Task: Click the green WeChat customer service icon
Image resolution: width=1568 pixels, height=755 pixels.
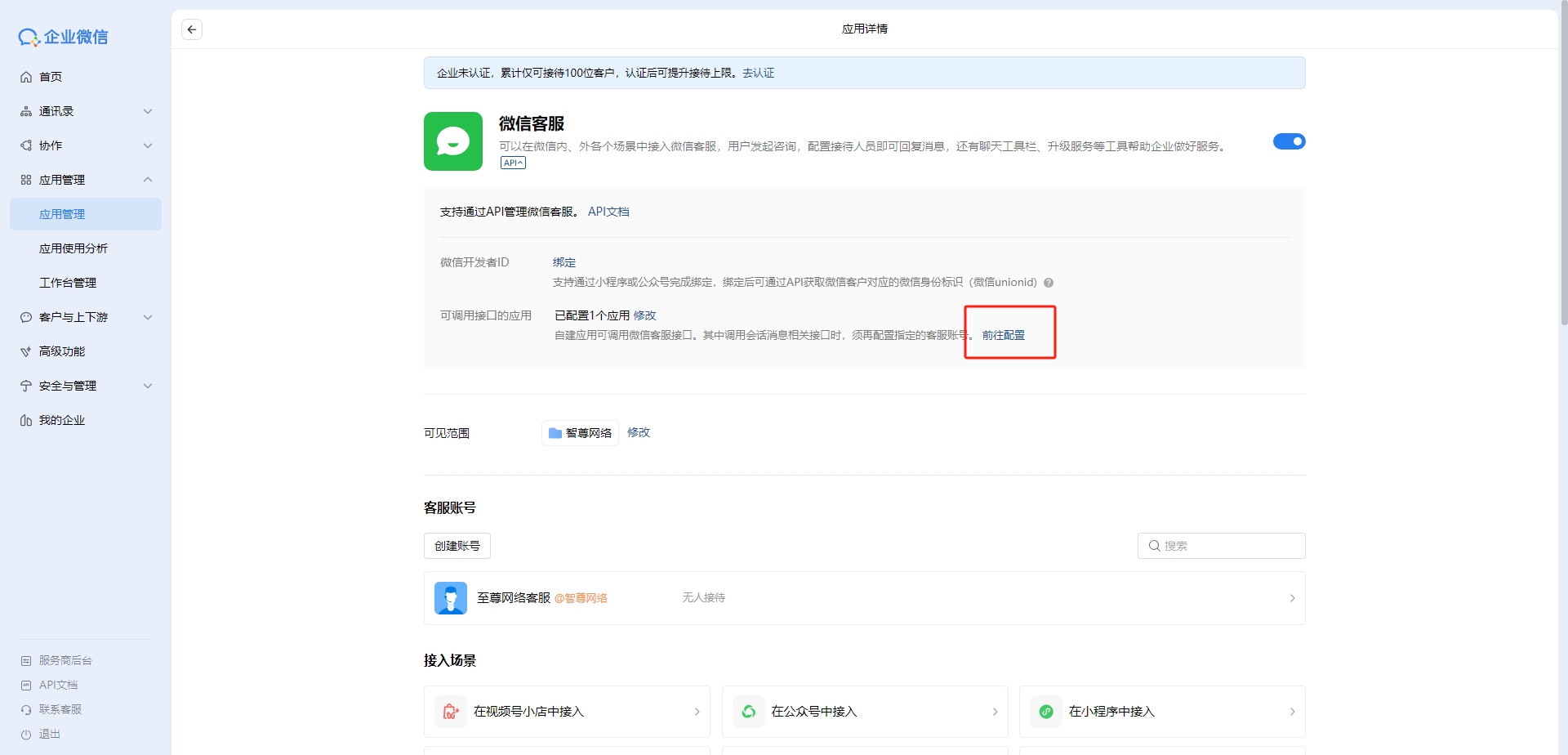Action: 453,141
